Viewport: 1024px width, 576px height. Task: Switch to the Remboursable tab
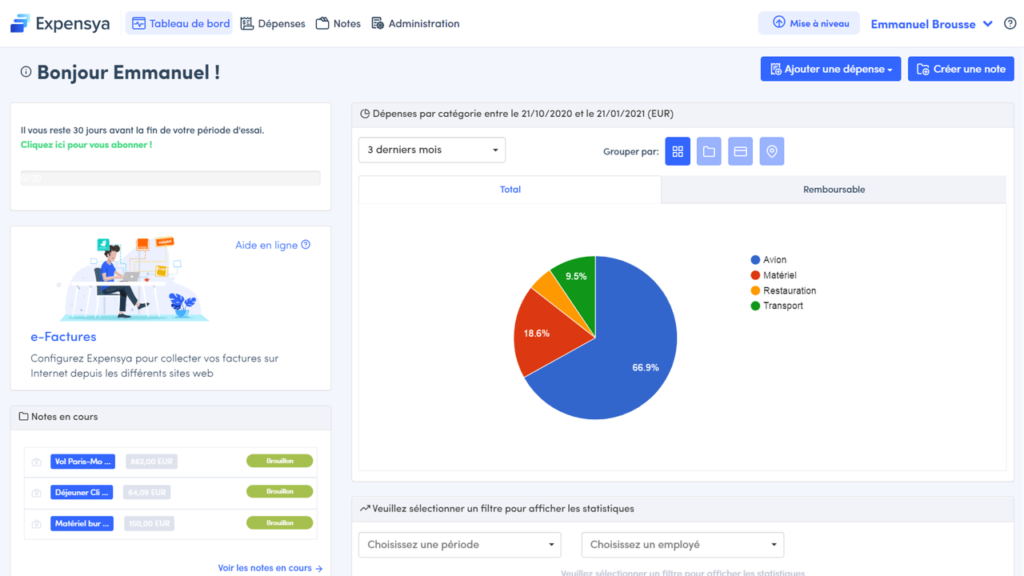[x=833, y=189]
